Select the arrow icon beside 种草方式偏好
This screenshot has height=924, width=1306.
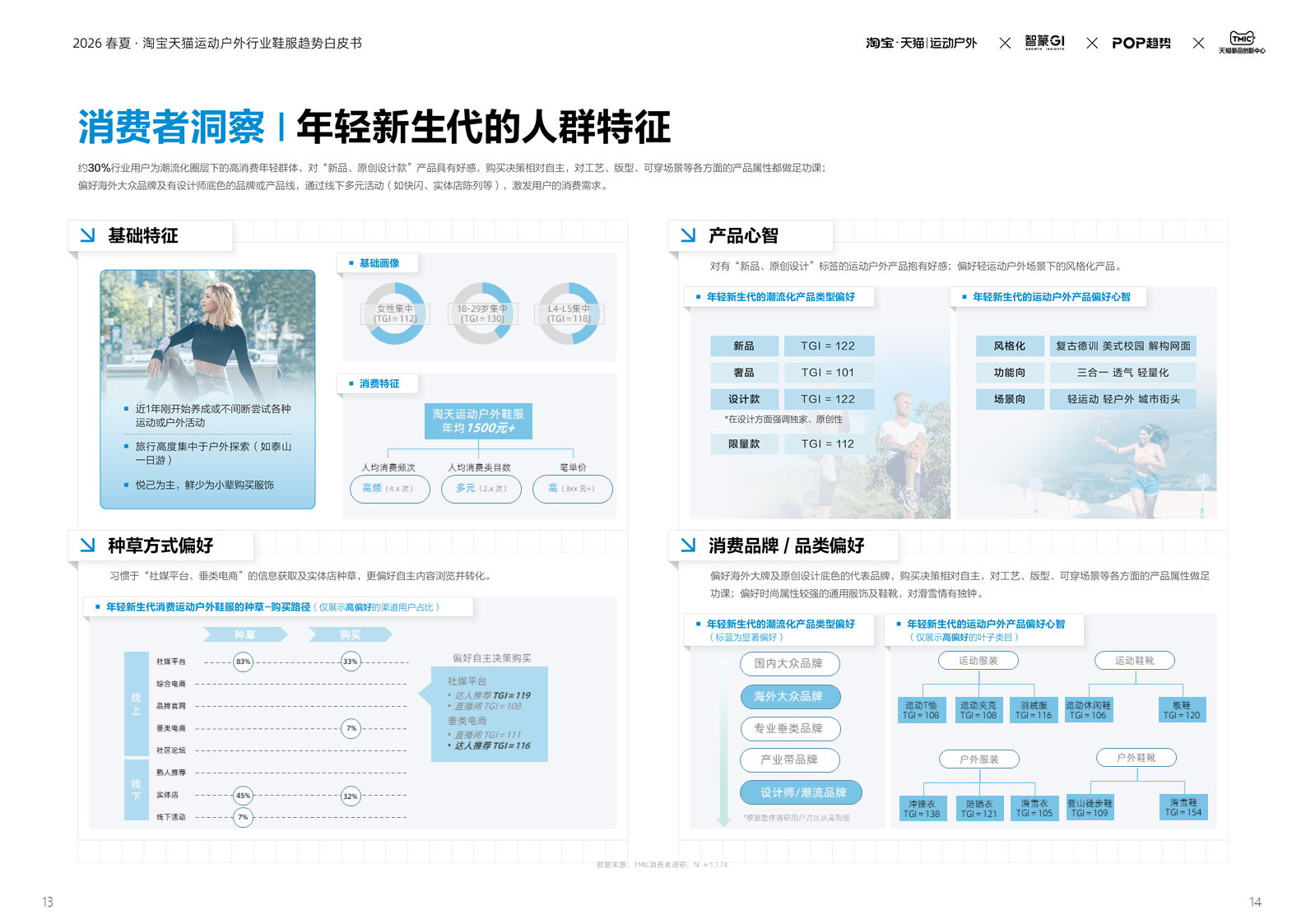pos(87,545)
